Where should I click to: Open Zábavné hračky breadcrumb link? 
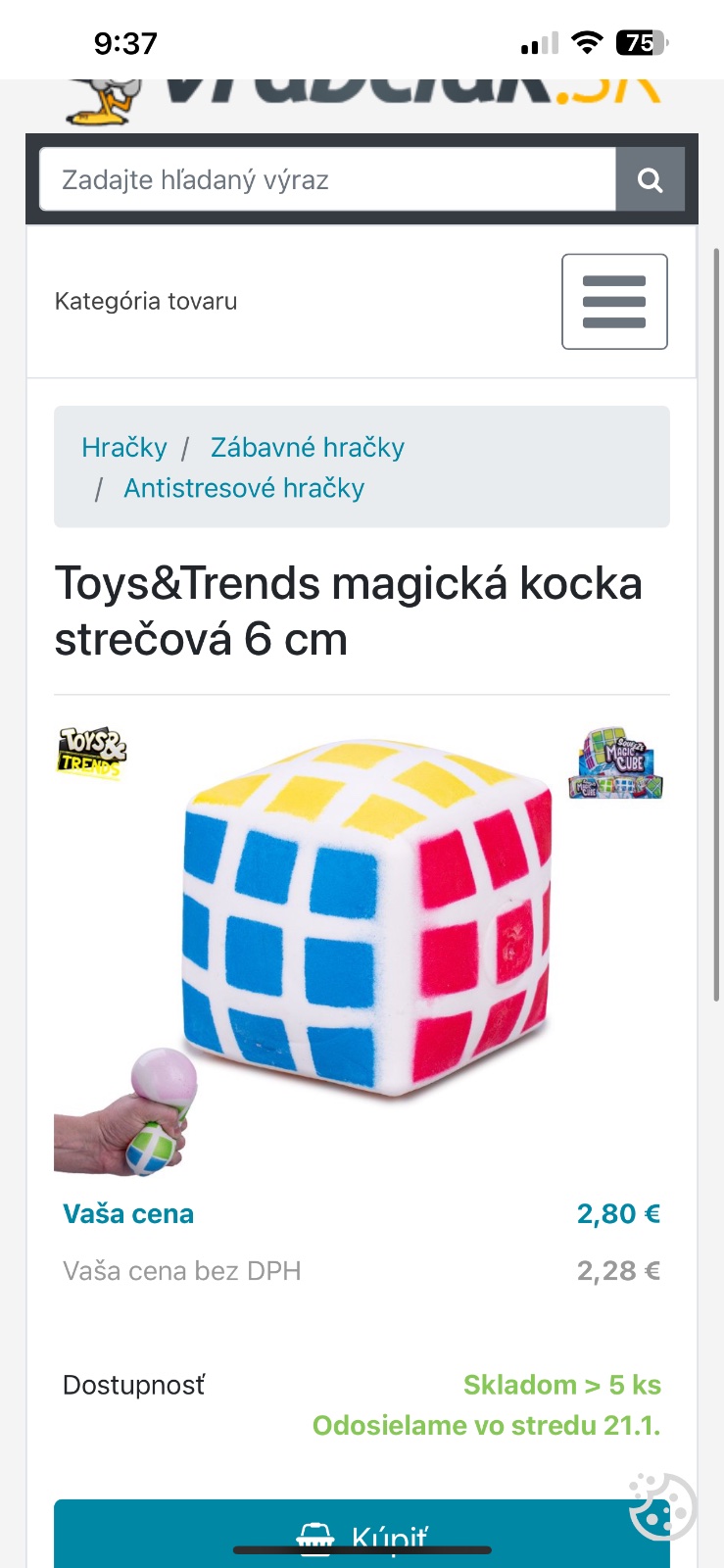tap(308, 448)
